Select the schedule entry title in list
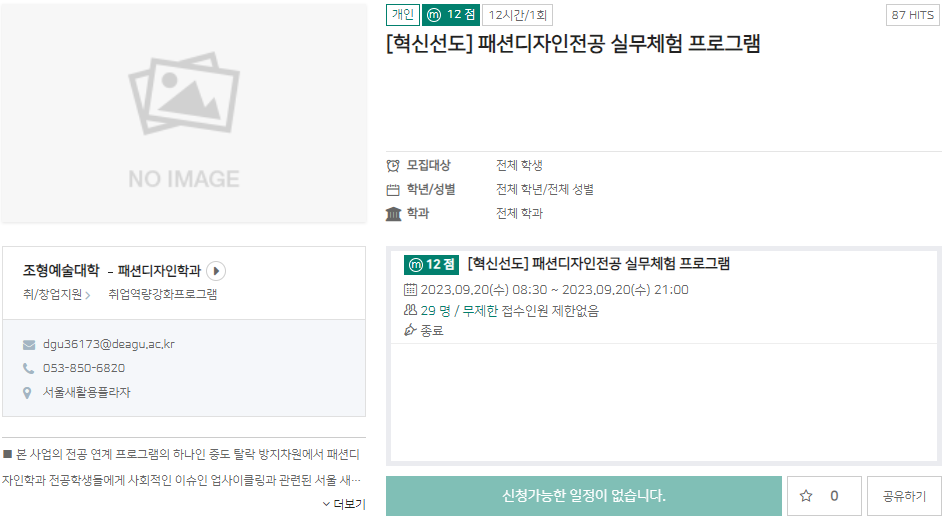 coord(598,264)
